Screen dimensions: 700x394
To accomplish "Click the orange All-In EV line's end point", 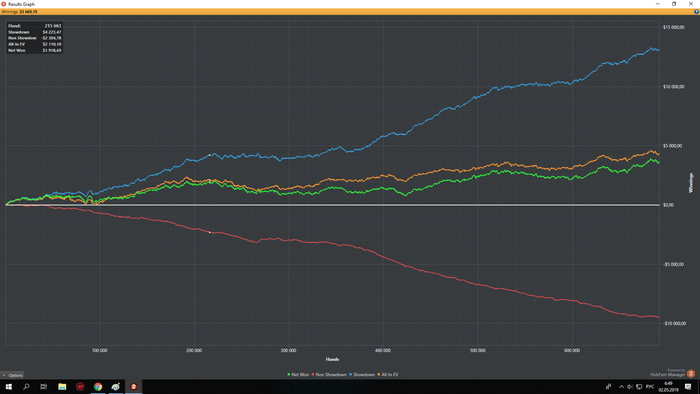I will 658,154.
